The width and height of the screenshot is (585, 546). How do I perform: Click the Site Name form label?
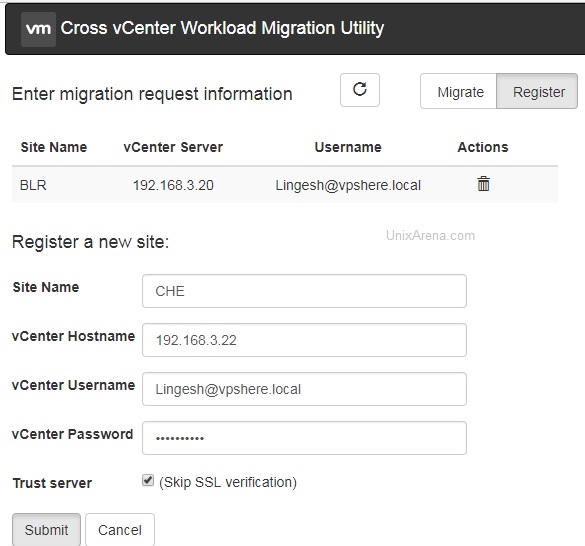[46, 287]
